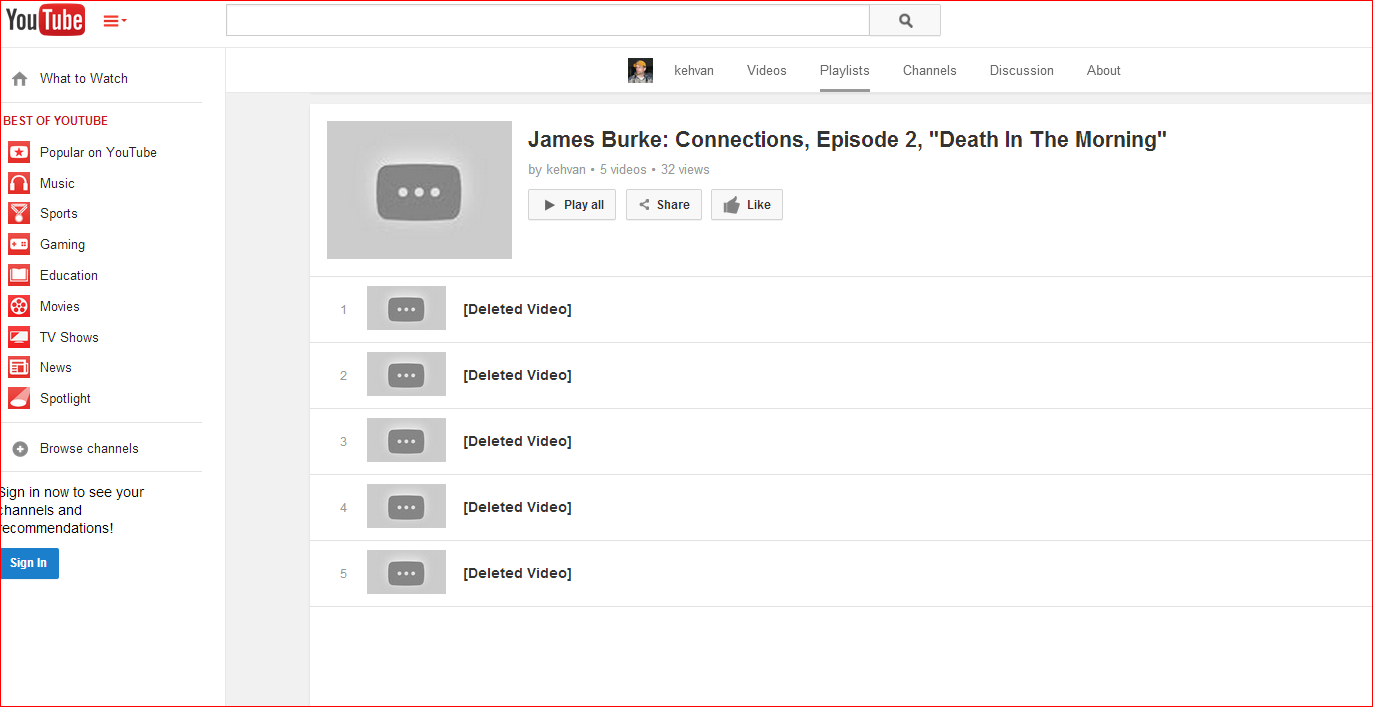Click the Popular on YouTube star icon
Viewport: 1373px width, 707px height.
tap(19, 152)
